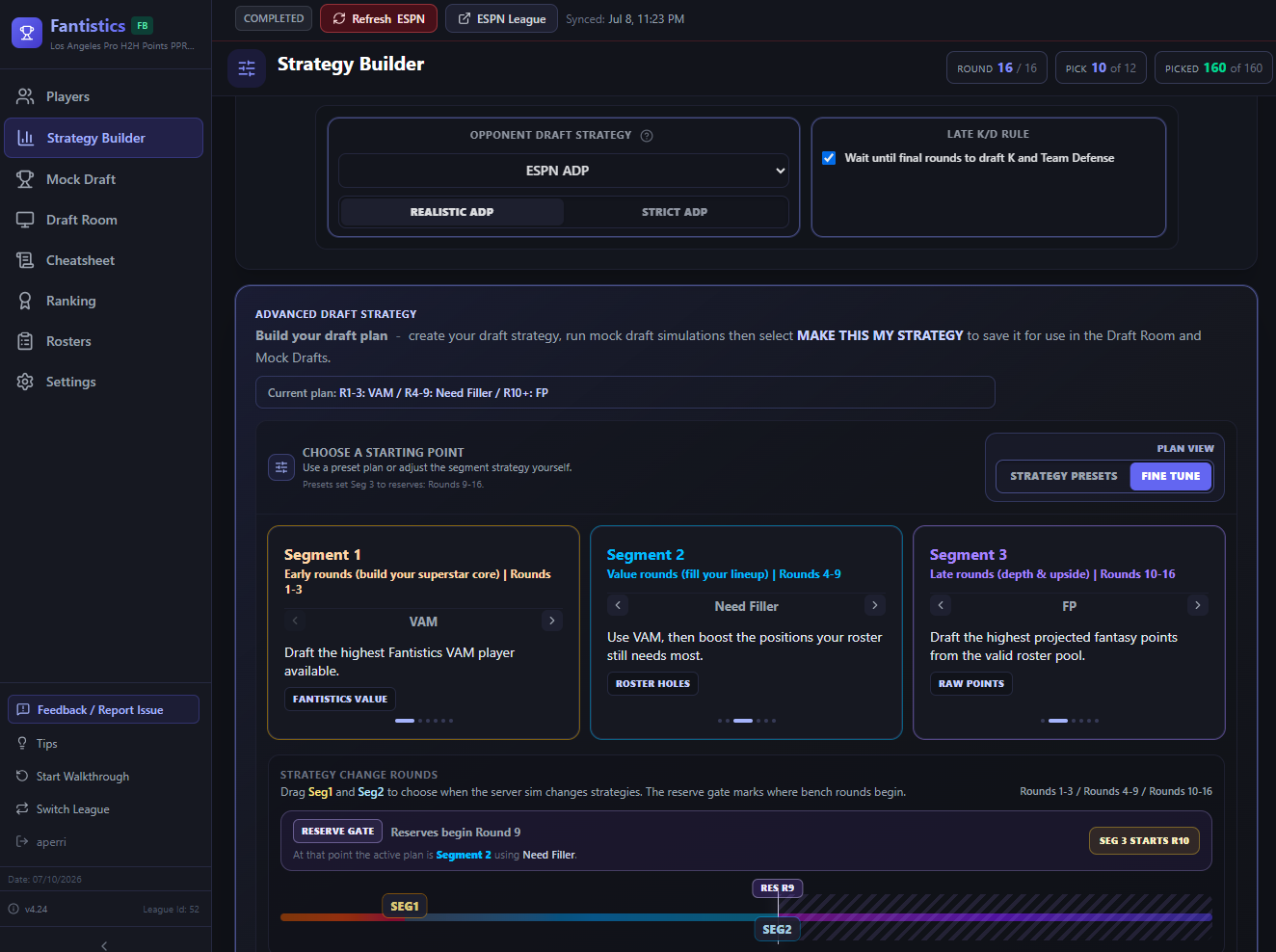The image size is (1276, 952).
Task: Click the Draft Room monitor icon
Action: [x=25, y=220]
